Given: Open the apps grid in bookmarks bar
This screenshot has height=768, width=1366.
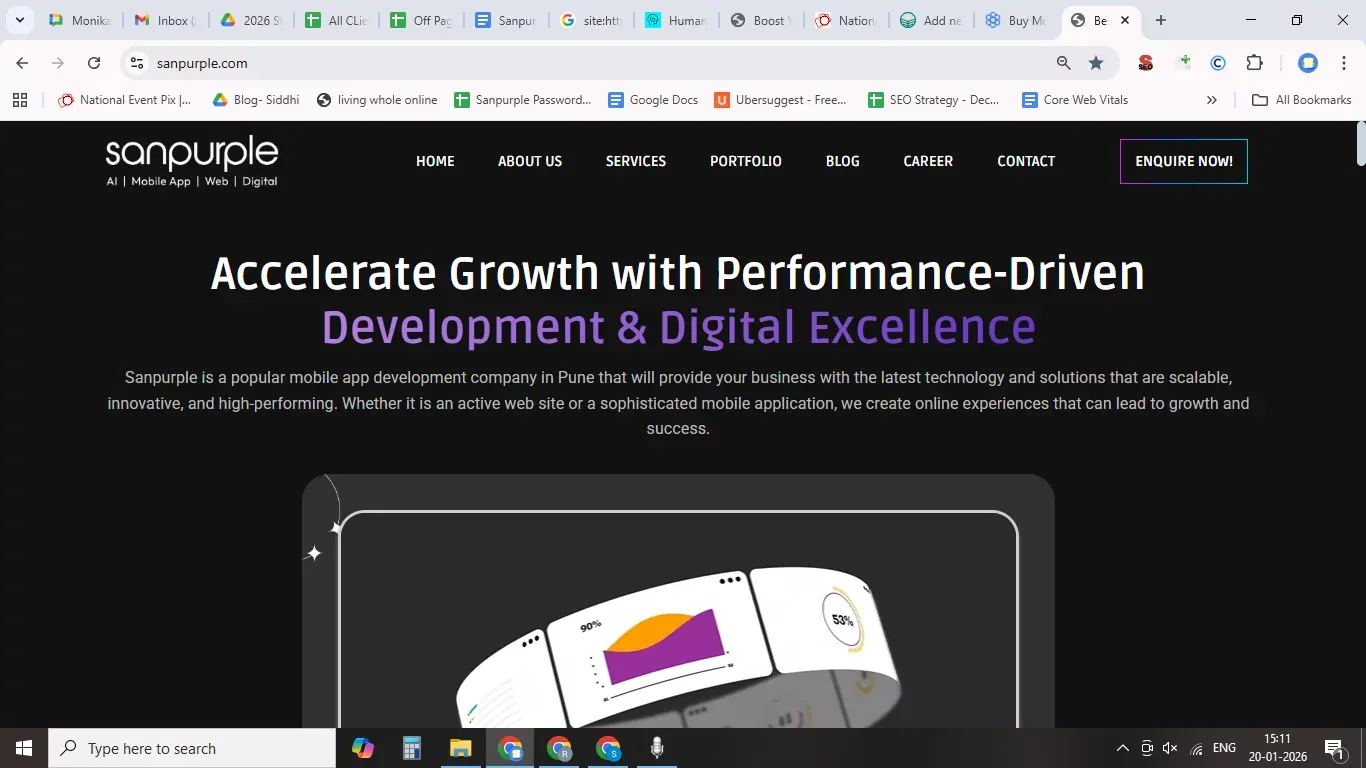Looking at the screenshot, I should tap(20, 100).
